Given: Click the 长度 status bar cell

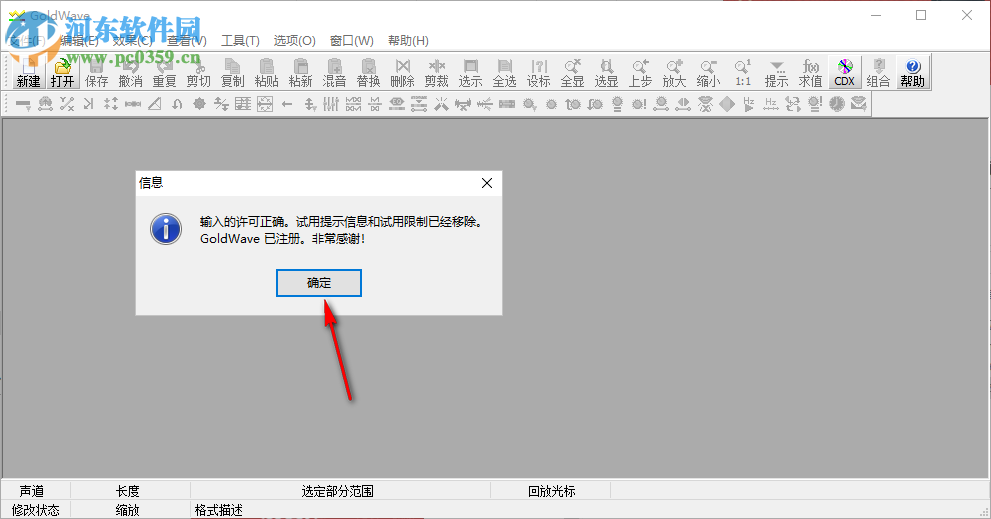Looking at the screenshot, I should (x=128, y=491).
